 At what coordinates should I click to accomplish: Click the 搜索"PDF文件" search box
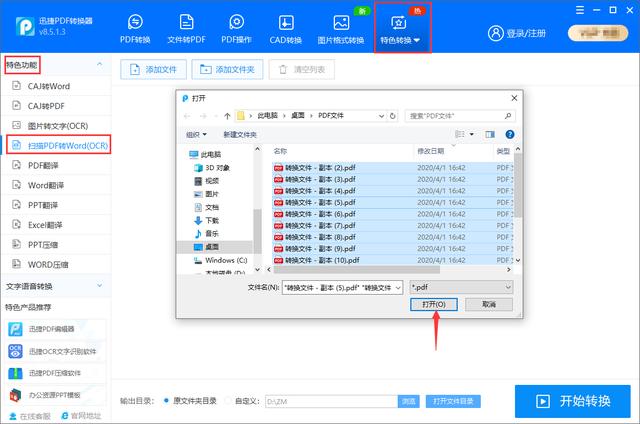(460, 116)
